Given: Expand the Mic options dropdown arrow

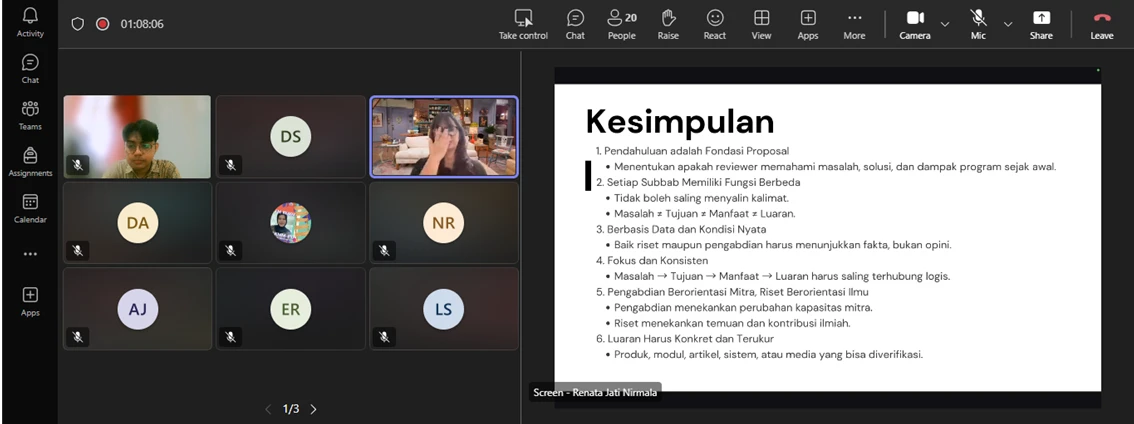Looking at the screenshot, I should [1008, 24].
